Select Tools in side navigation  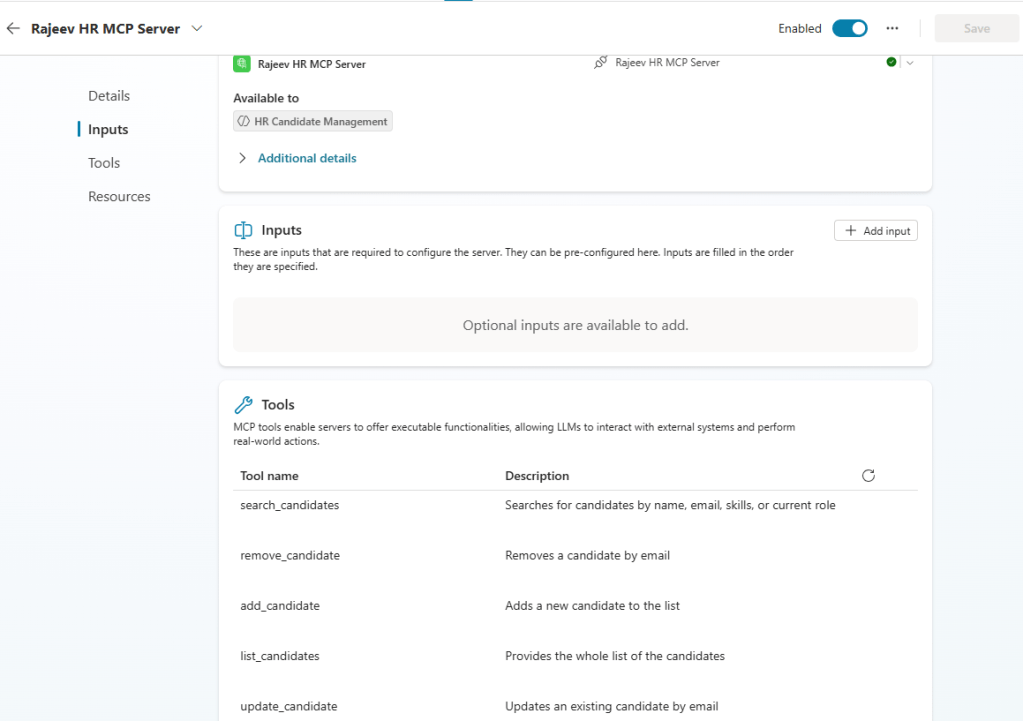tap(104, 163)
